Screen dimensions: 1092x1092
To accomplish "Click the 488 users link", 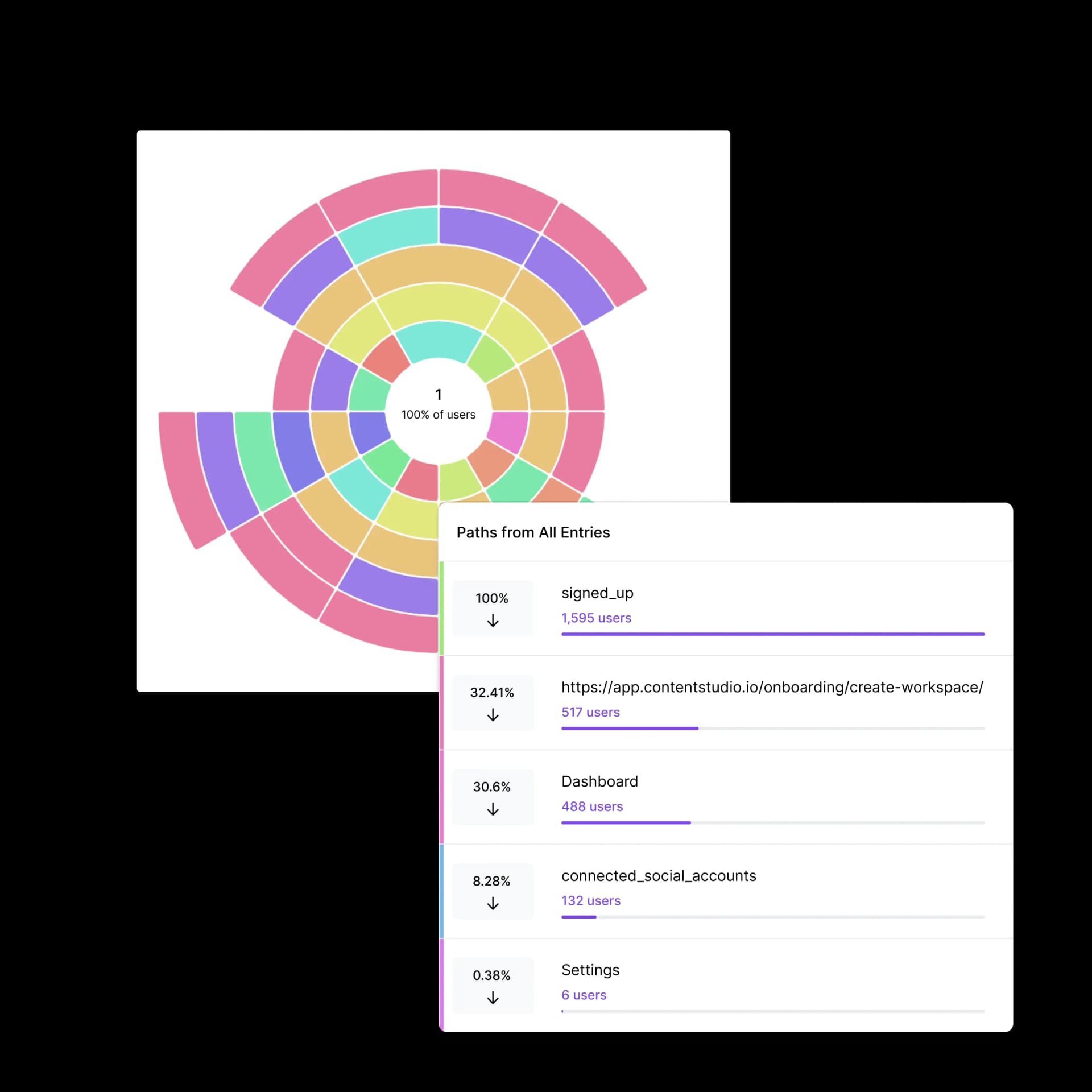I will click(592, 806).
